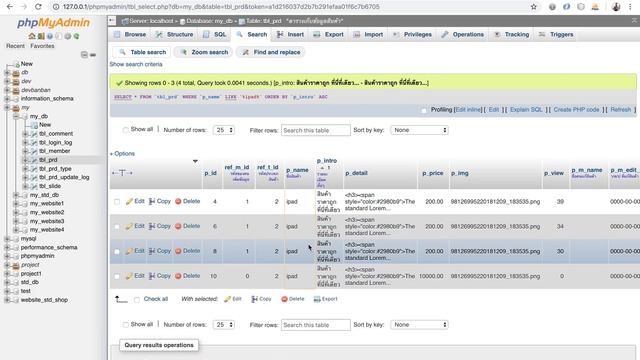
Task: Click the phpMyAdmin home icon
Action: click(32, 36)
